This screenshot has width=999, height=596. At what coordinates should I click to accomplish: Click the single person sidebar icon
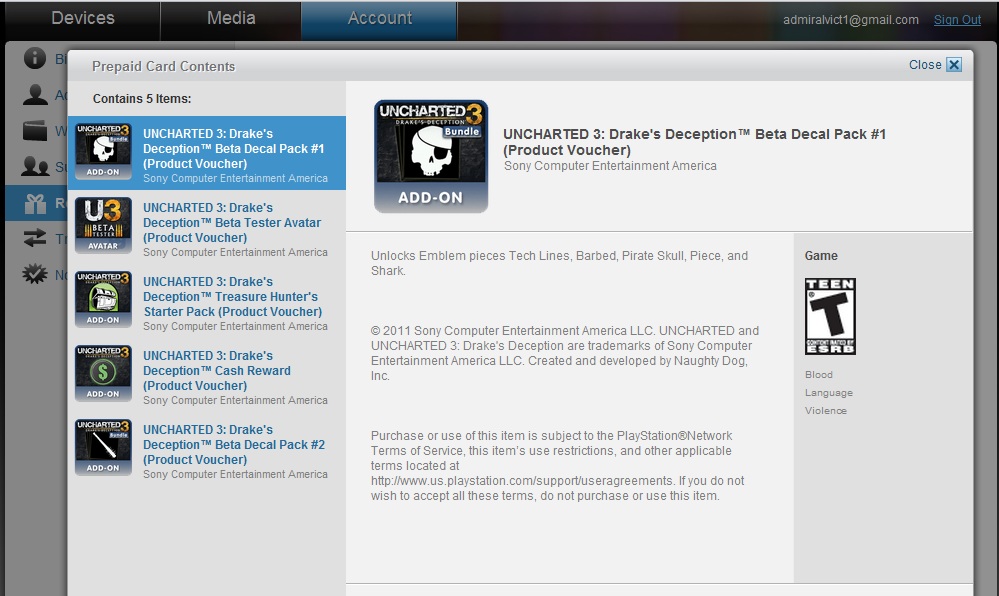click(x=35, y=94)
